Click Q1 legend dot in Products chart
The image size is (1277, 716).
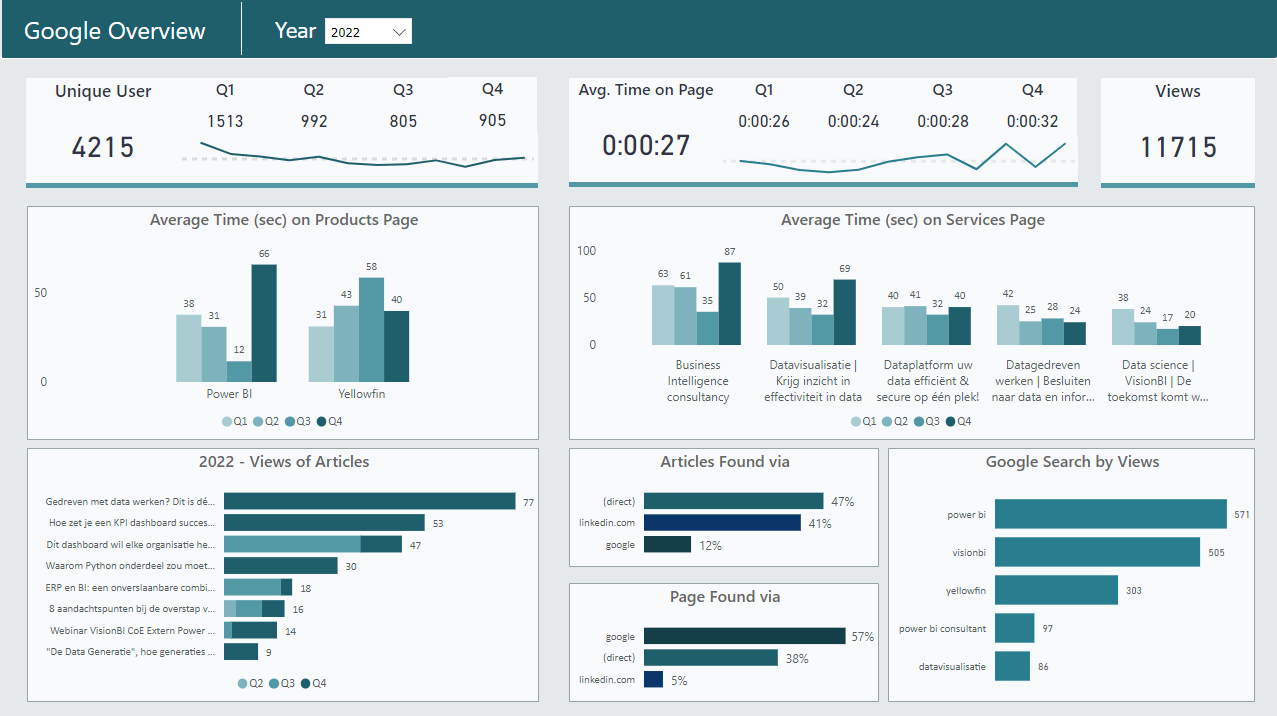[x=227, y=422]
